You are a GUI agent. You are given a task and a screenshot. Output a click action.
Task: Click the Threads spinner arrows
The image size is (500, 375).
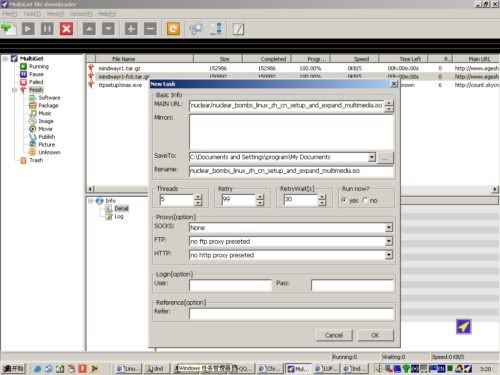pos(198,200)
